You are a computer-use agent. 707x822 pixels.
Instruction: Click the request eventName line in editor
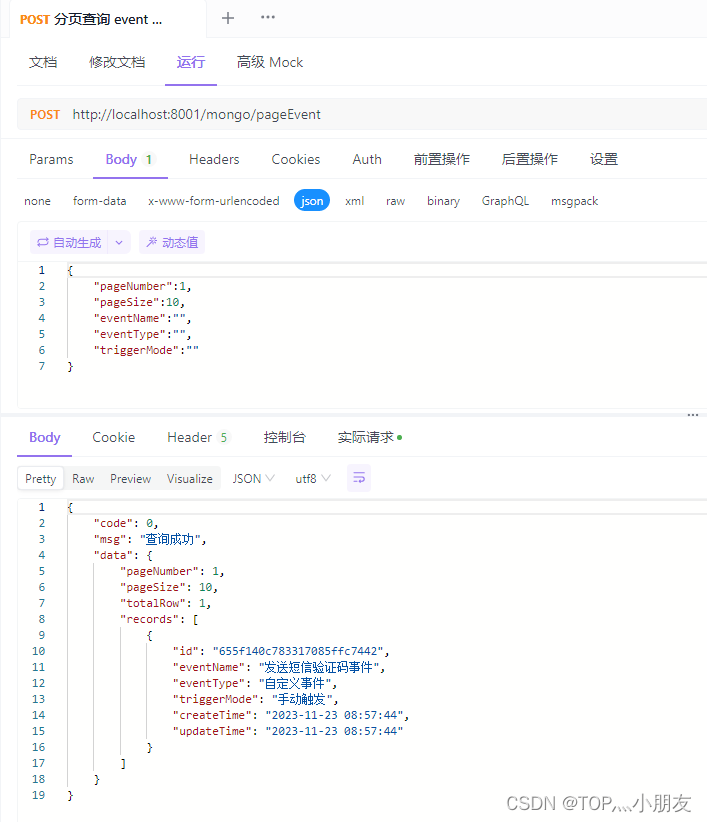143,318
